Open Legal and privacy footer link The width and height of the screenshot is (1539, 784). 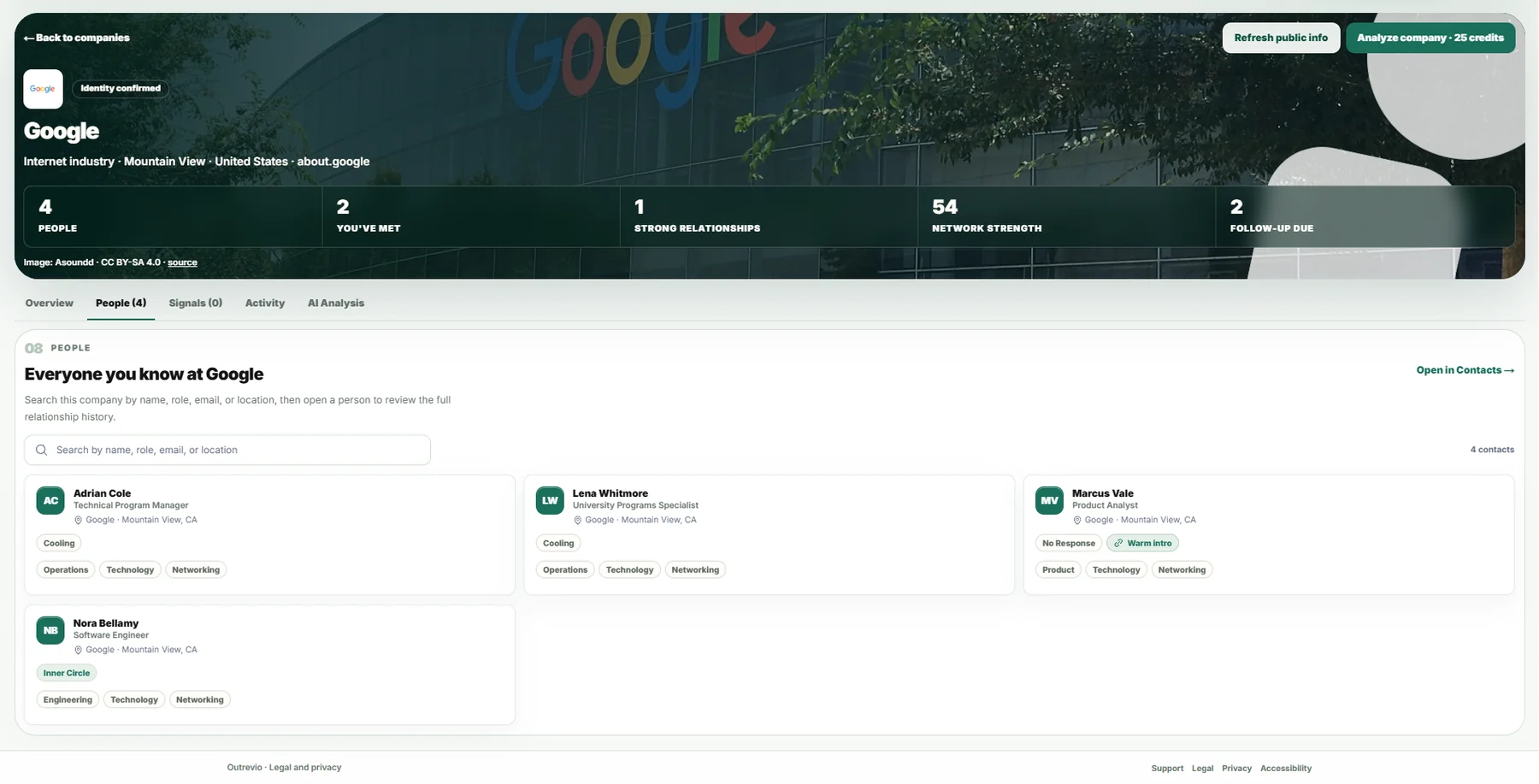pos(305,768)
